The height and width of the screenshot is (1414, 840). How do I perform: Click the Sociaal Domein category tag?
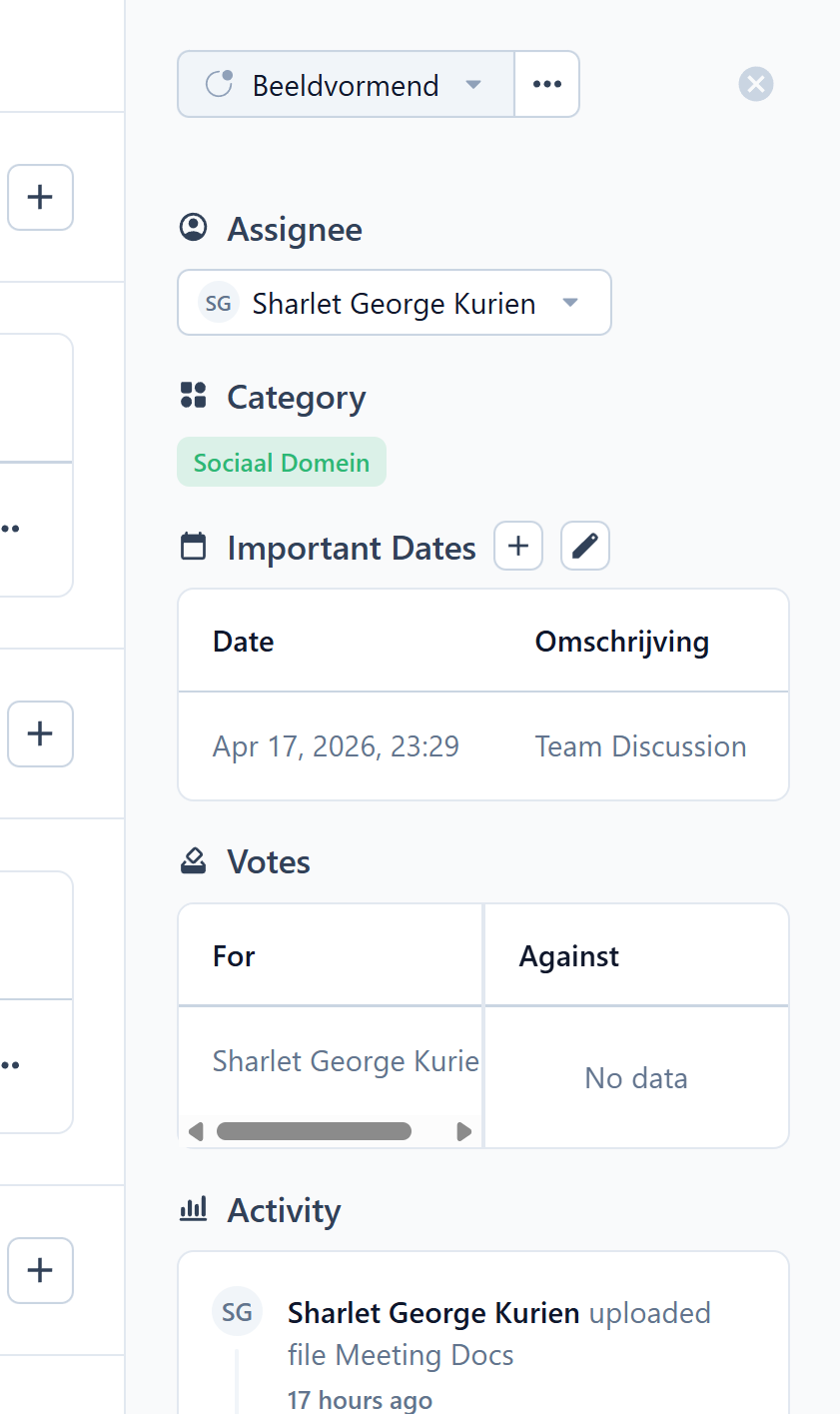click(x=282, y=463)
